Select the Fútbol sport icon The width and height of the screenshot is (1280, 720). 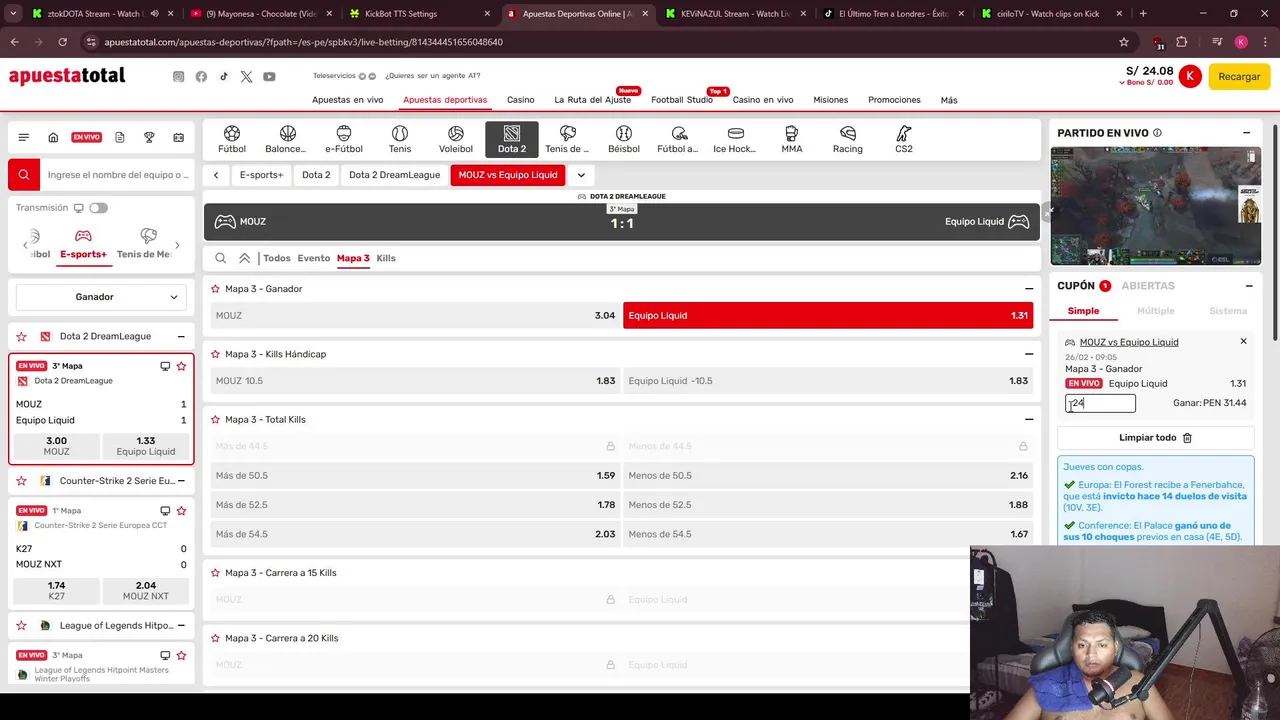232,139
